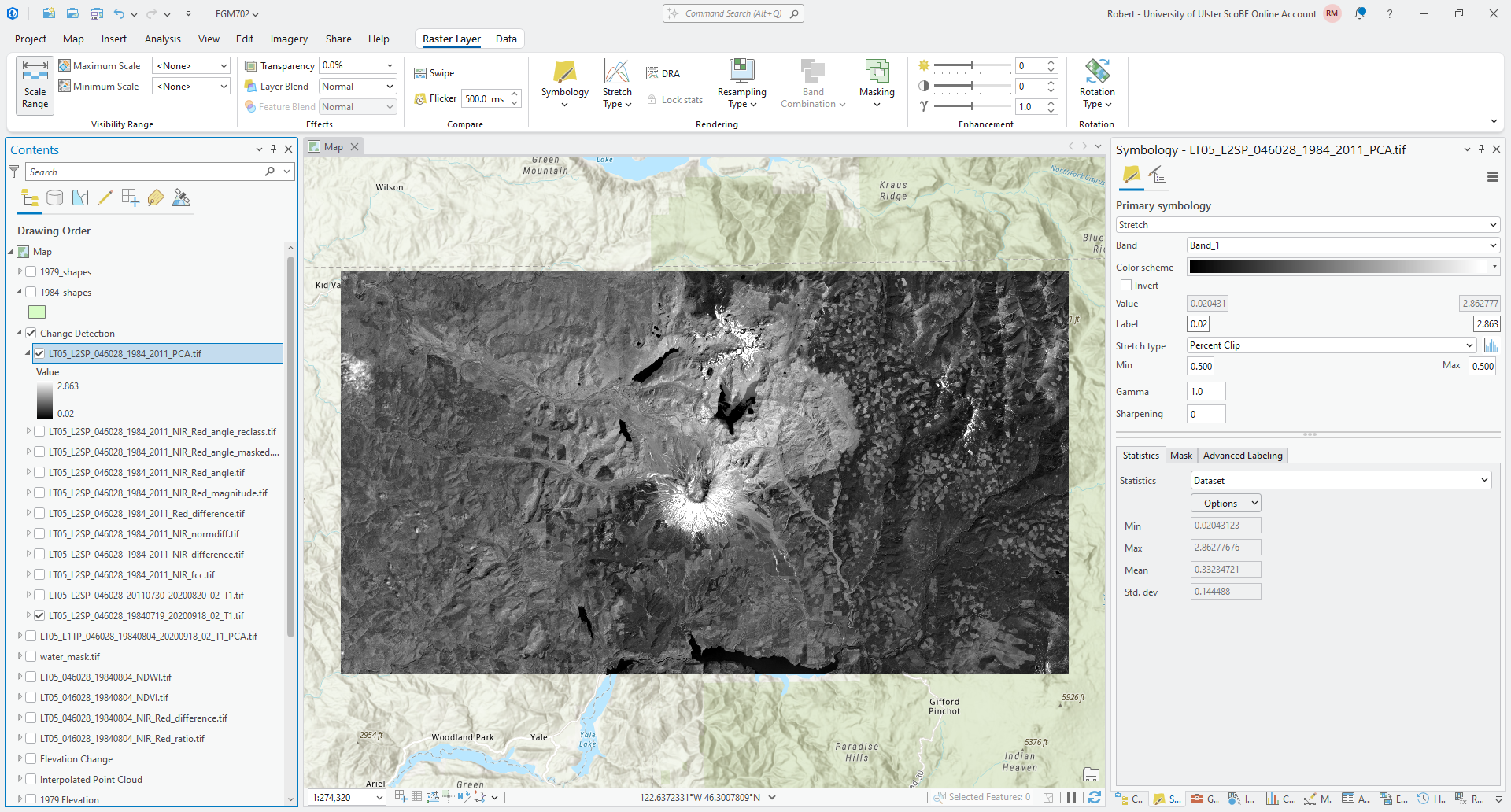Select the Scale Range button

(35, 85)
